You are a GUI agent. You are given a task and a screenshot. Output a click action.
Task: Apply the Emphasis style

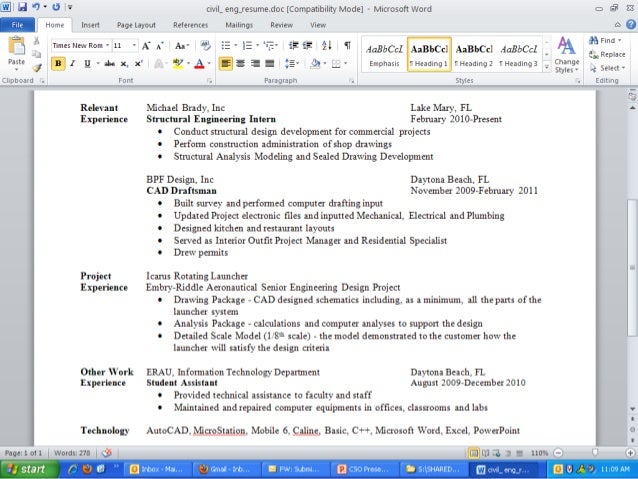click(384, 55)
